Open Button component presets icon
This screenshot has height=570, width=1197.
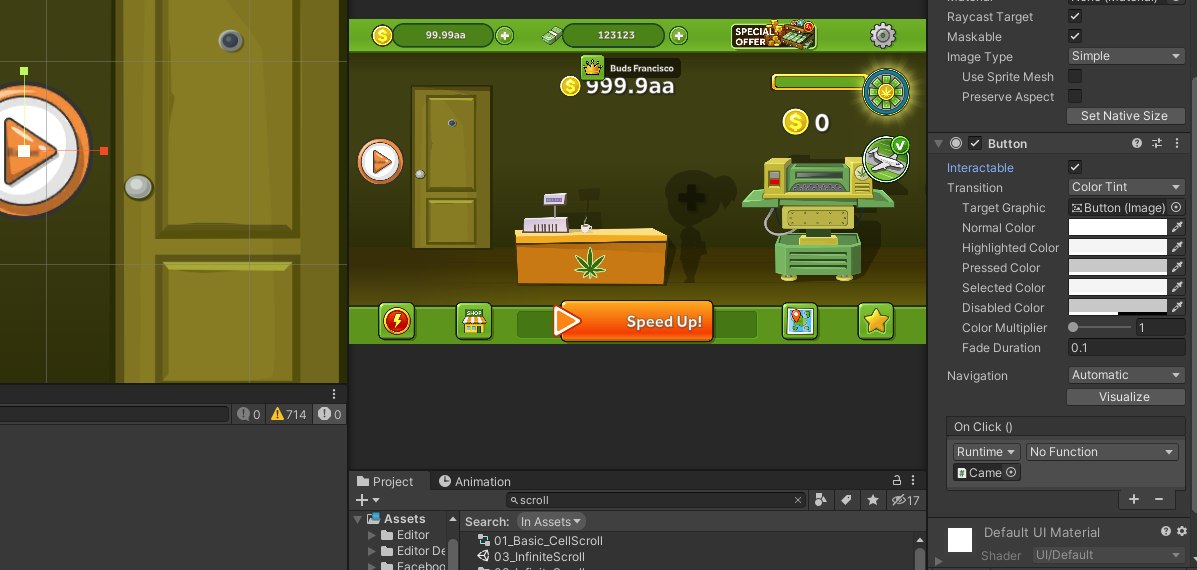(x=1157, y=143)
